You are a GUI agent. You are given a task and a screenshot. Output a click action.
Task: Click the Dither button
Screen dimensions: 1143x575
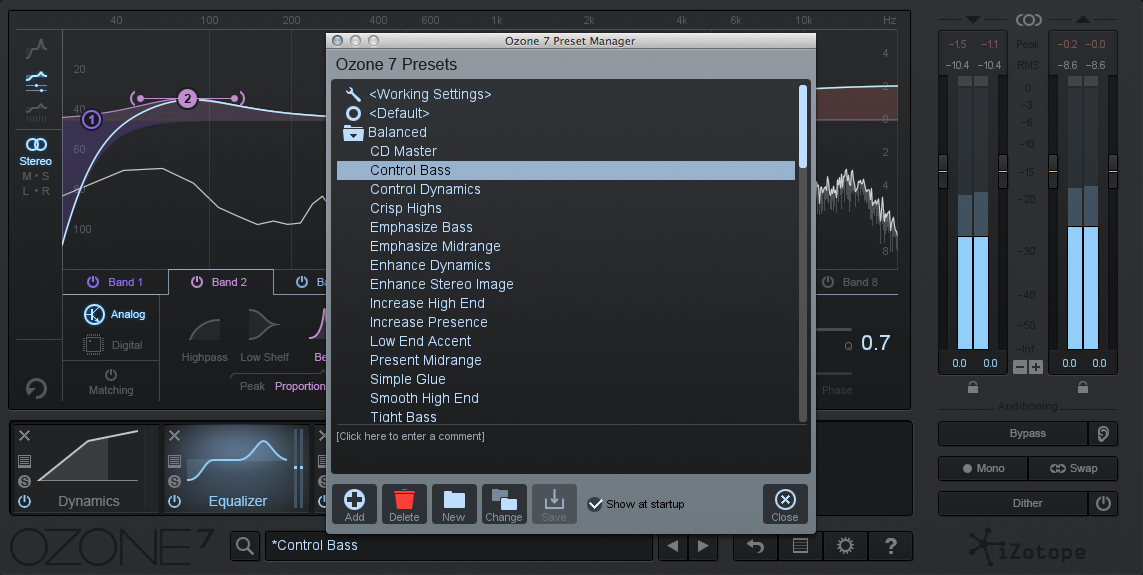[x=1013, y=504]
